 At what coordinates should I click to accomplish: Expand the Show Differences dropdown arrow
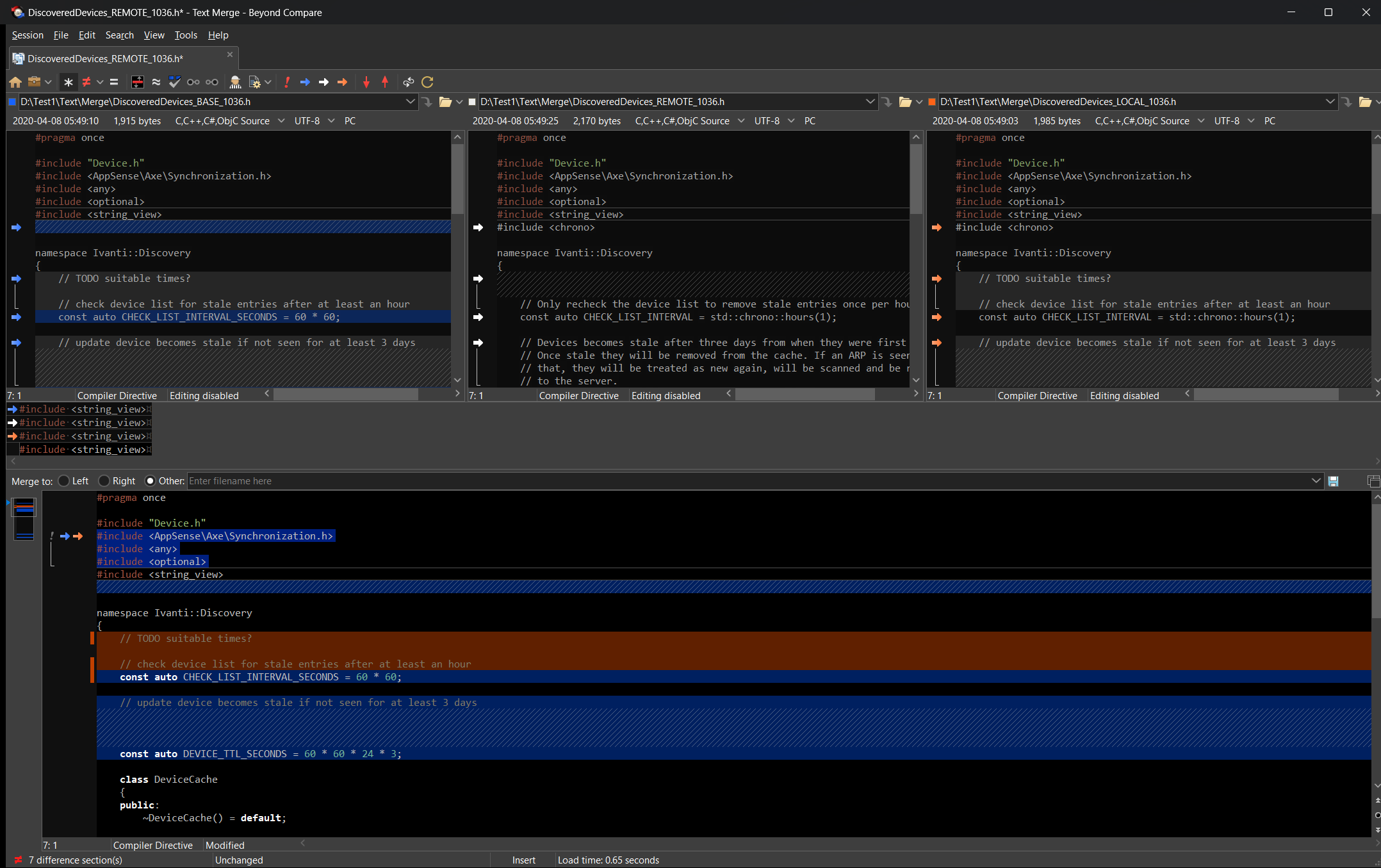click(x=100, y=82)
